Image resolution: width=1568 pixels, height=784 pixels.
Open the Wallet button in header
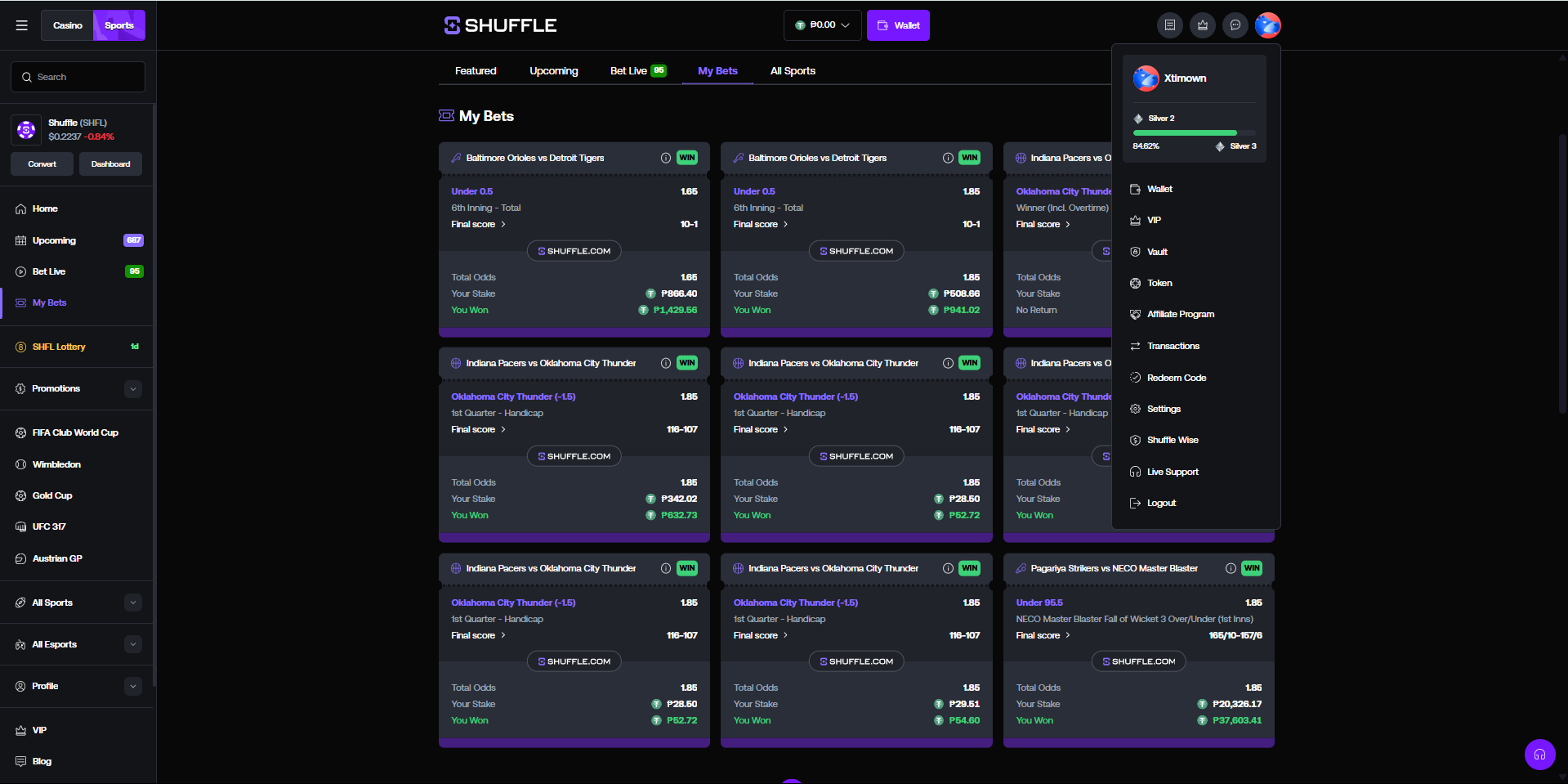(x=898, y=25)
